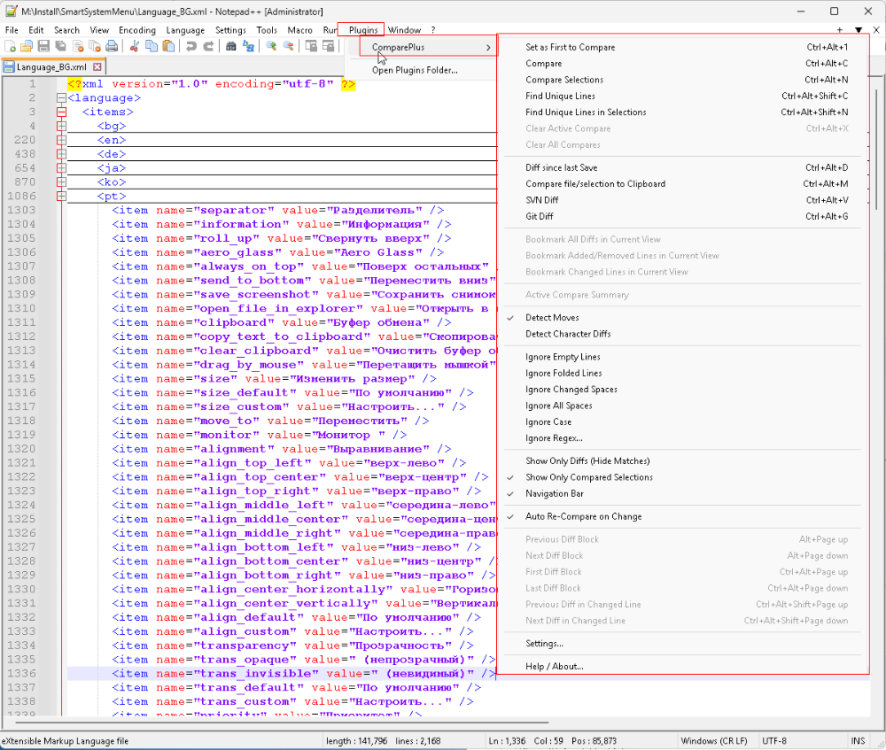Toggle Show Only Compared Selections
This screenshot has width=886, height=750.
(x=682, y=478)
